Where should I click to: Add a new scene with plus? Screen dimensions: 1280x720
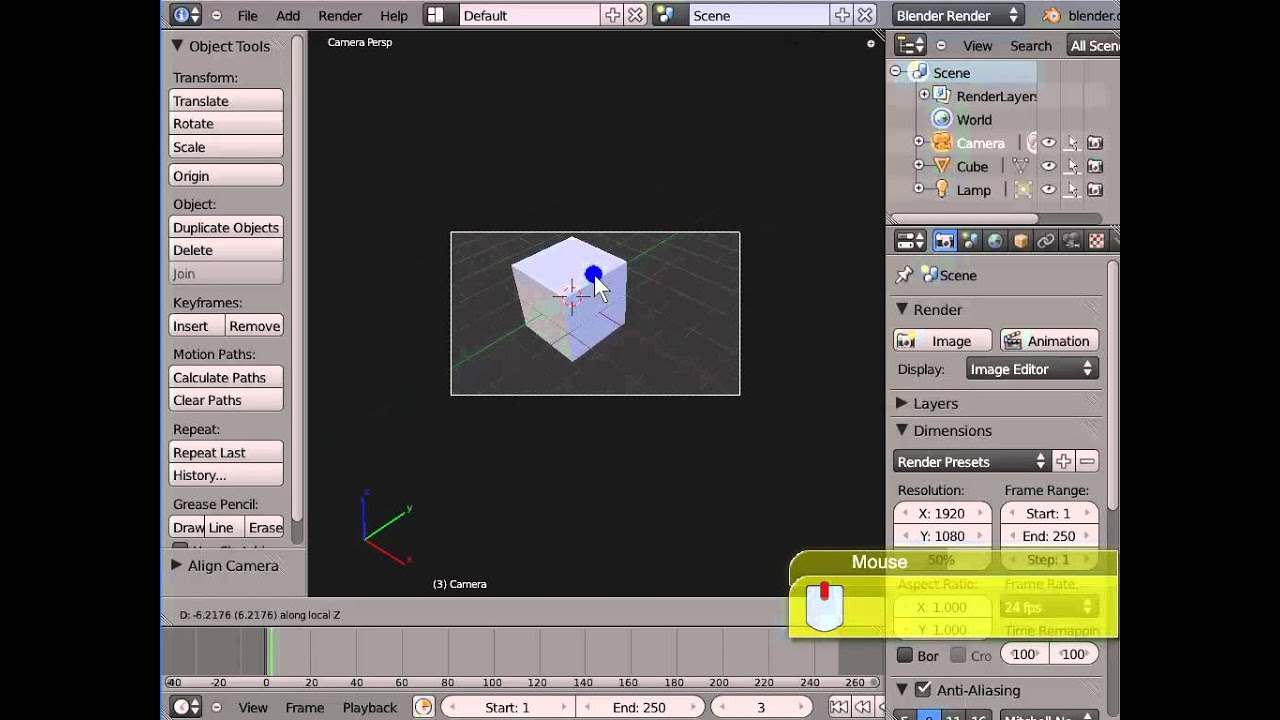[x=842, y=15]
